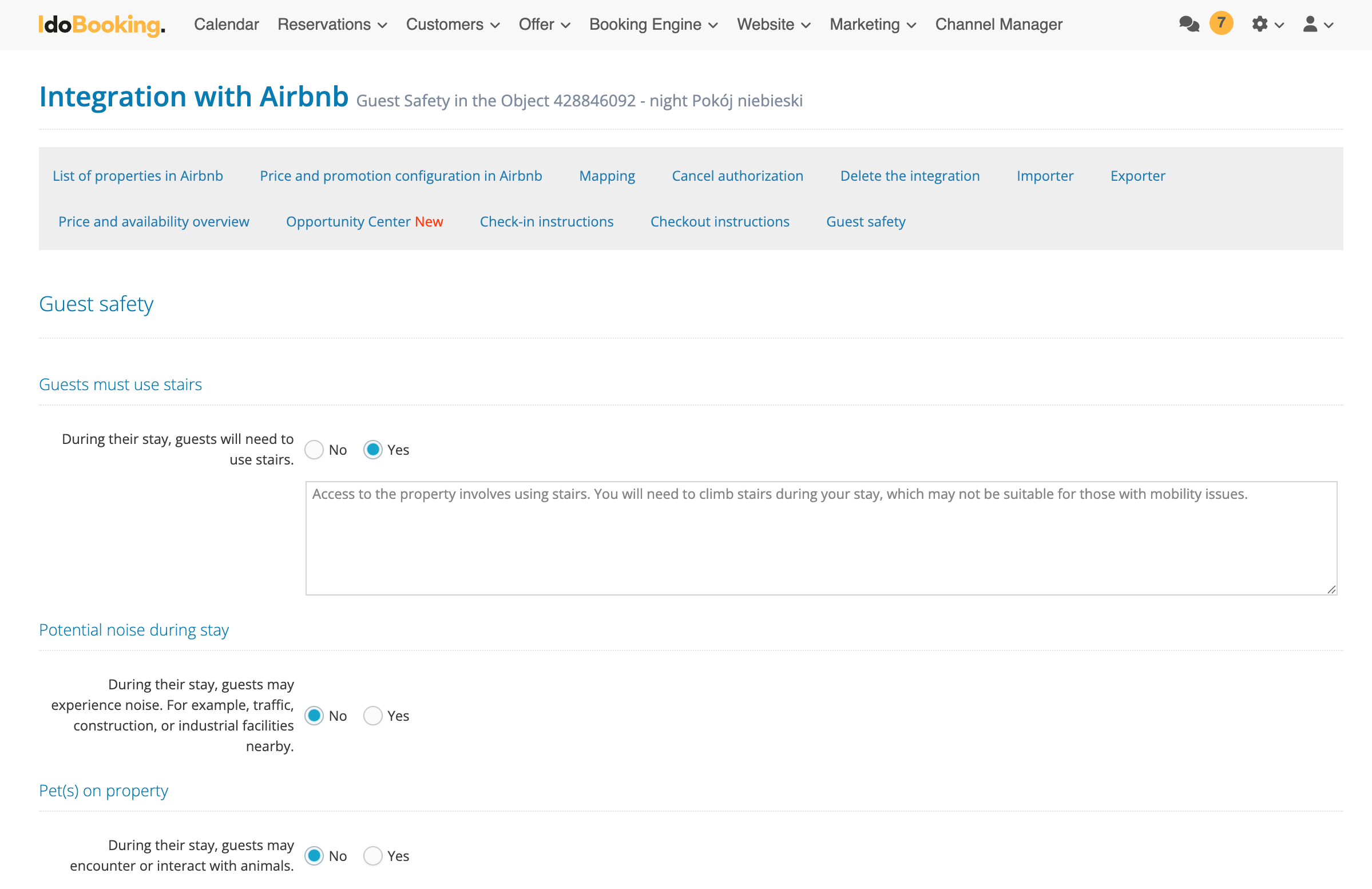Open Channel Manager from top menu

coord(998,24)
